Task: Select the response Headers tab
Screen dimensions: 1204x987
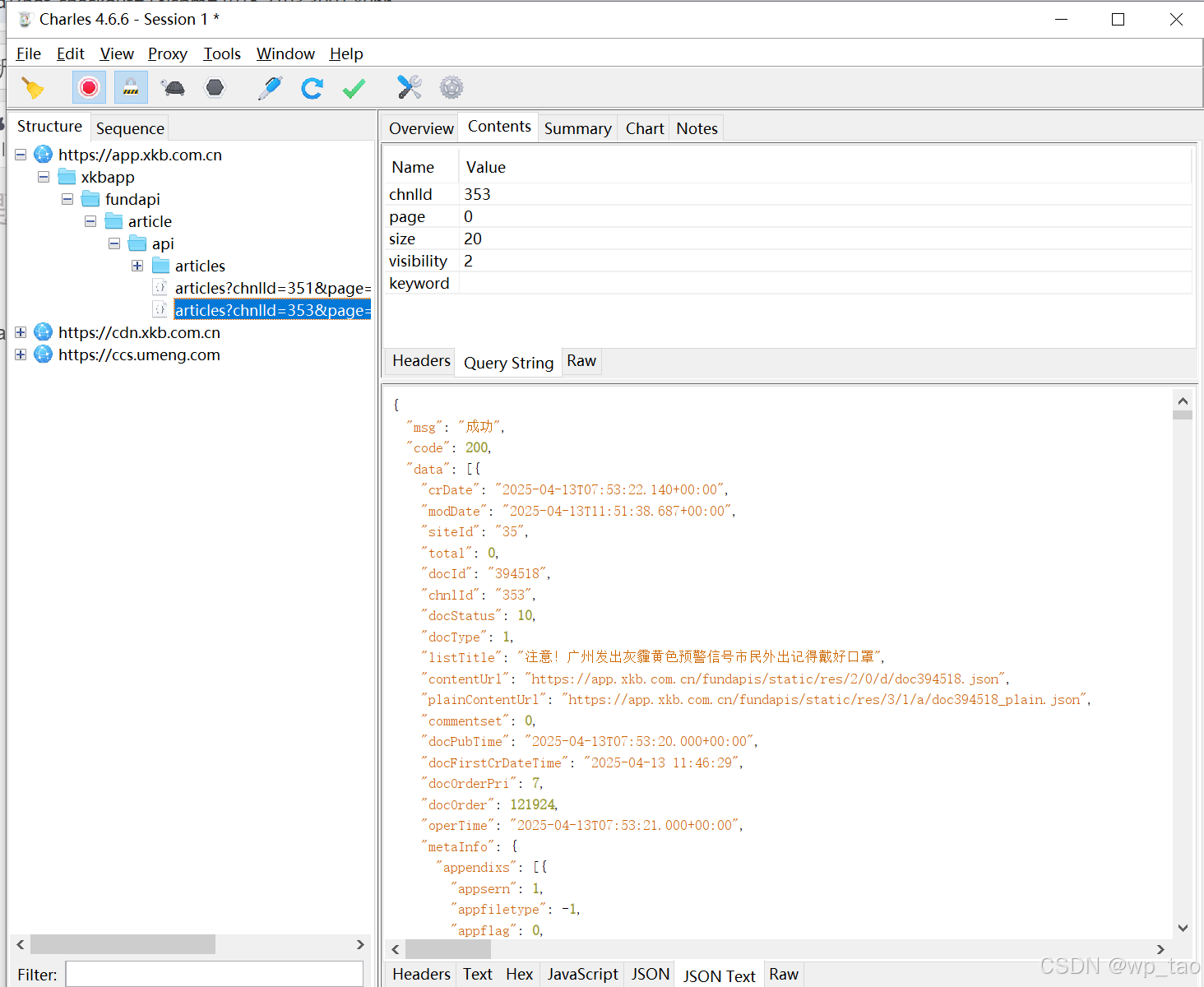Action: 421,974
